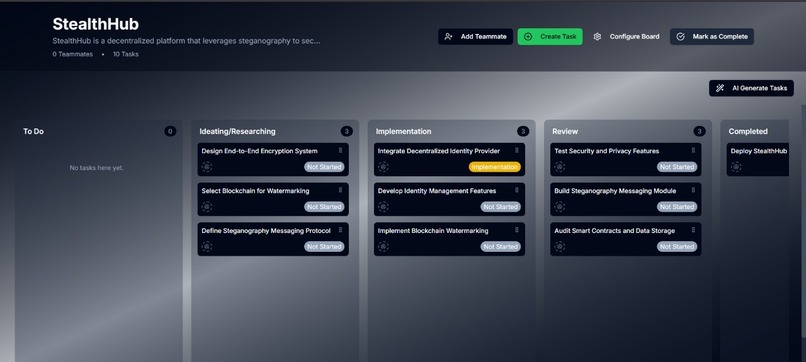Click the person-plus icon in Add Teammate
806x362 pixels.
tap(448, 37)
